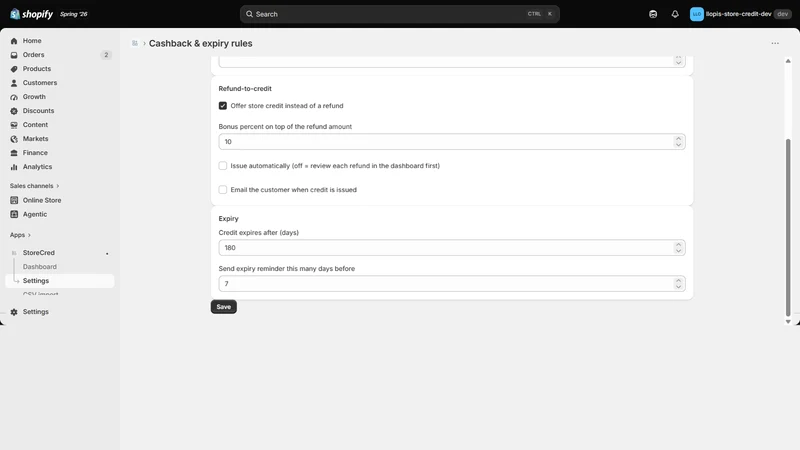Click scrollbar up arrow
The height and width of the screenshot is (450, 800).
coord(788,61)
